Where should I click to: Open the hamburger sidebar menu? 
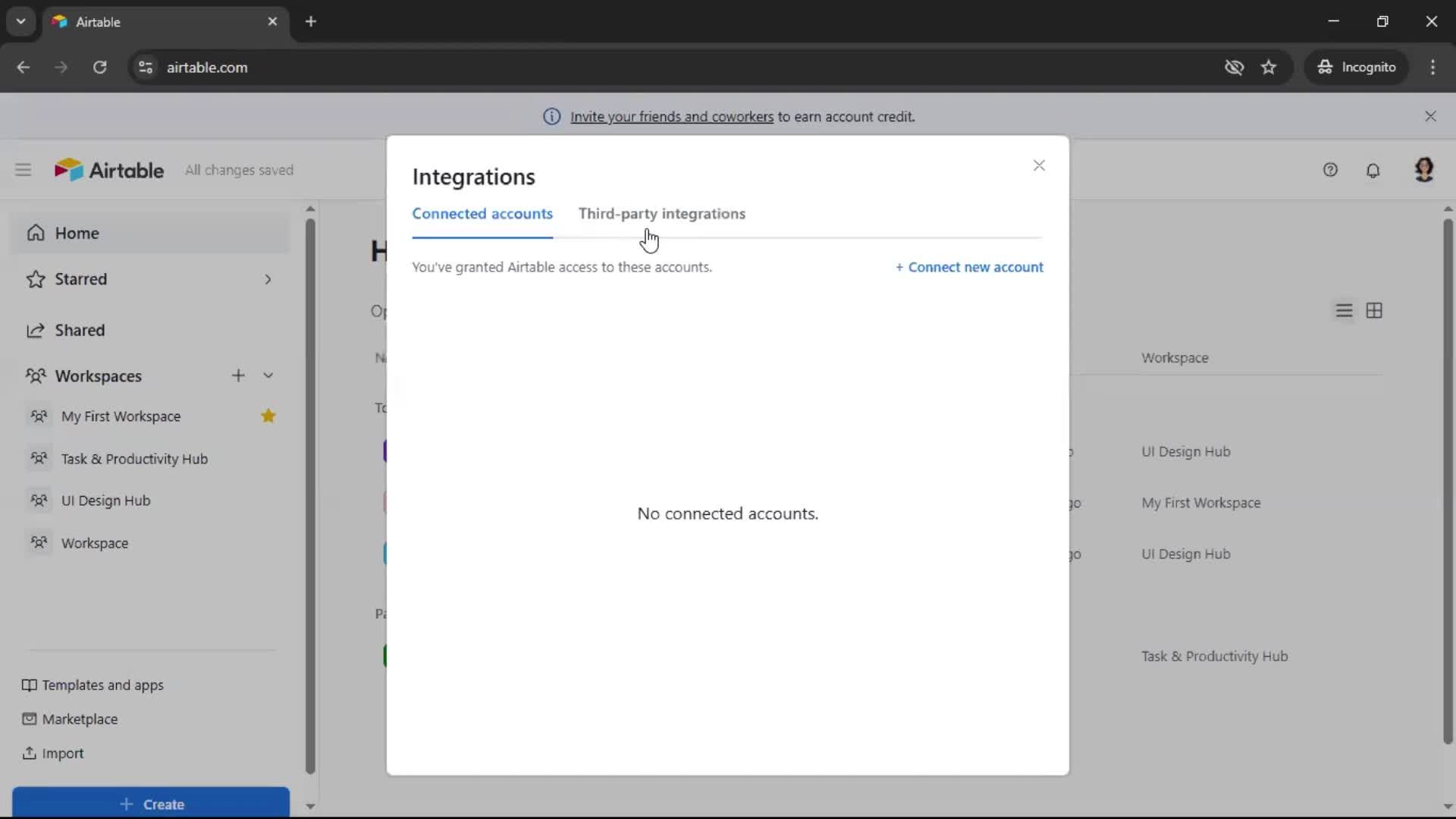click(24, 170)
